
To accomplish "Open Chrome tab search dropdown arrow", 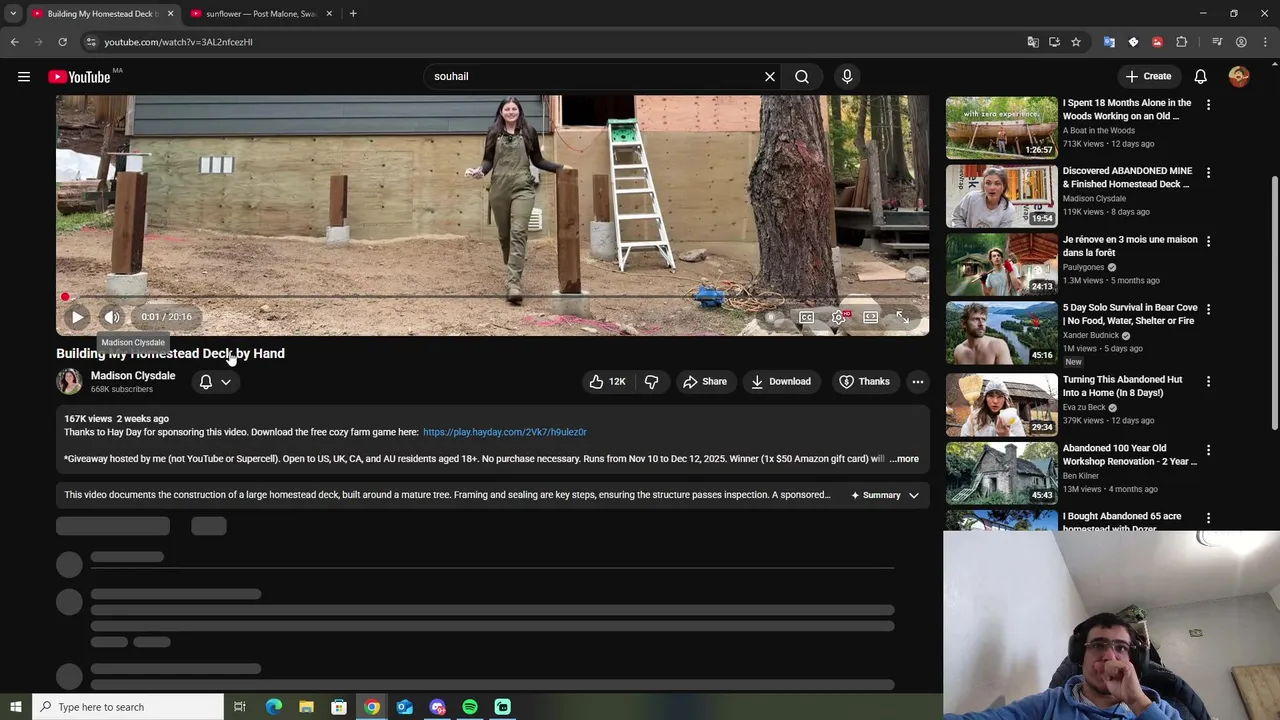I will tap(13, 13).
